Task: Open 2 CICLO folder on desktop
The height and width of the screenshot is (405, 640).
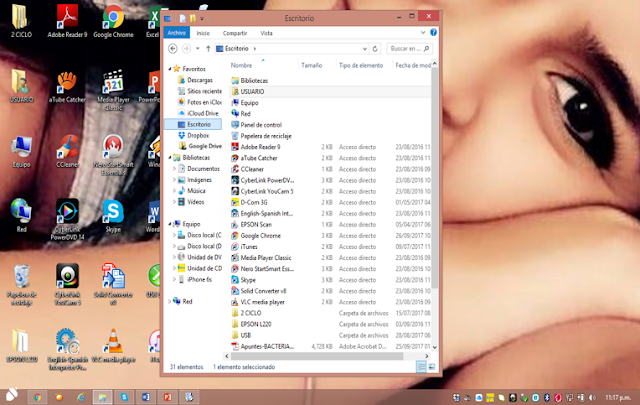Action: [x=21, y=21]
